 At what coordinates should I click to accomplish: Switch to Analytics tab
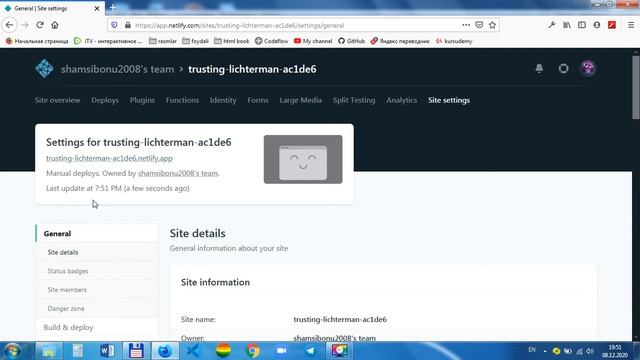point(402,100)
